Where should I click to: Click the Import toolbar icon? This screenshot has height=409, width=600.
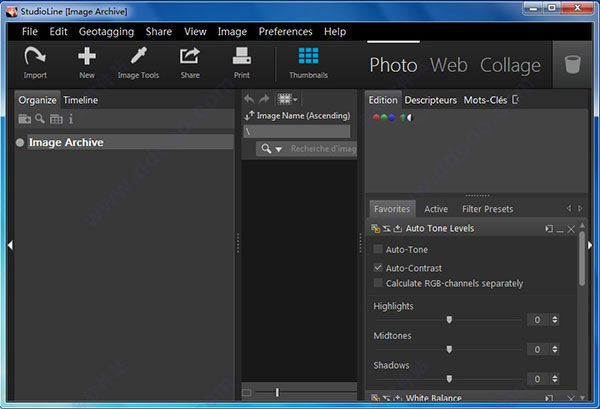[x=35, y=56]
